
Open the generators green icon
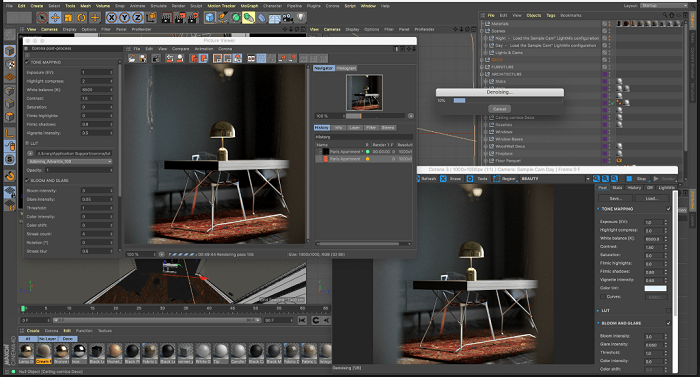tap(236, 17)
